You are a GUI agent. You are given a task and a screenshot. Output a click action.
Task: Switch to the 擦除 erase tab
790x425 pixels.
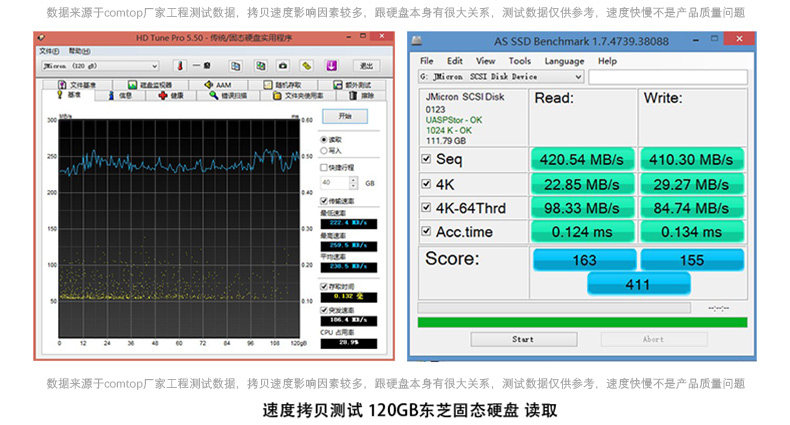click(x=362, y=95)
